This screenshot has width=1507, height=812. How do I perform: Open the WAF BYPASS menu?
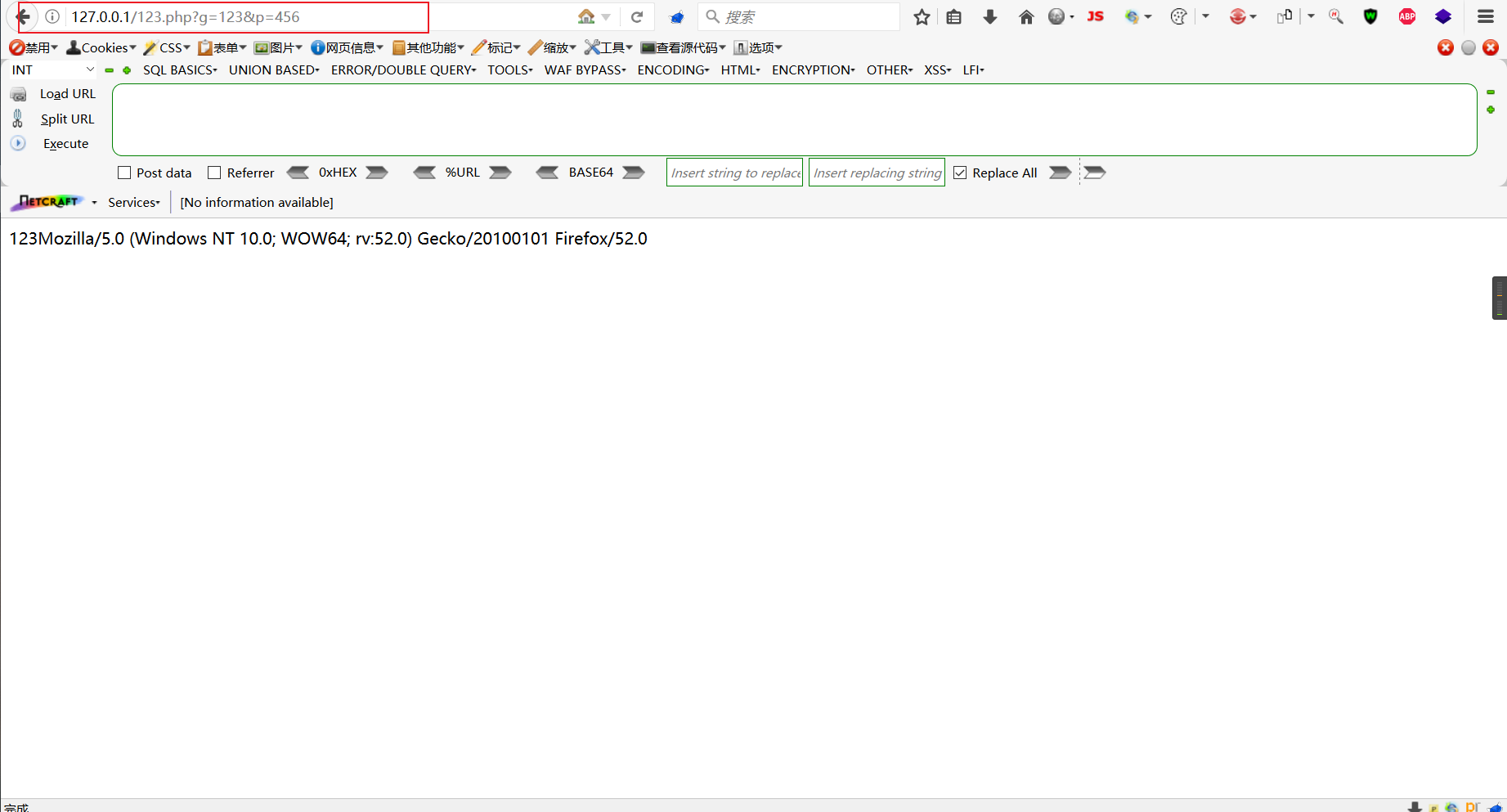pos(585,70)
